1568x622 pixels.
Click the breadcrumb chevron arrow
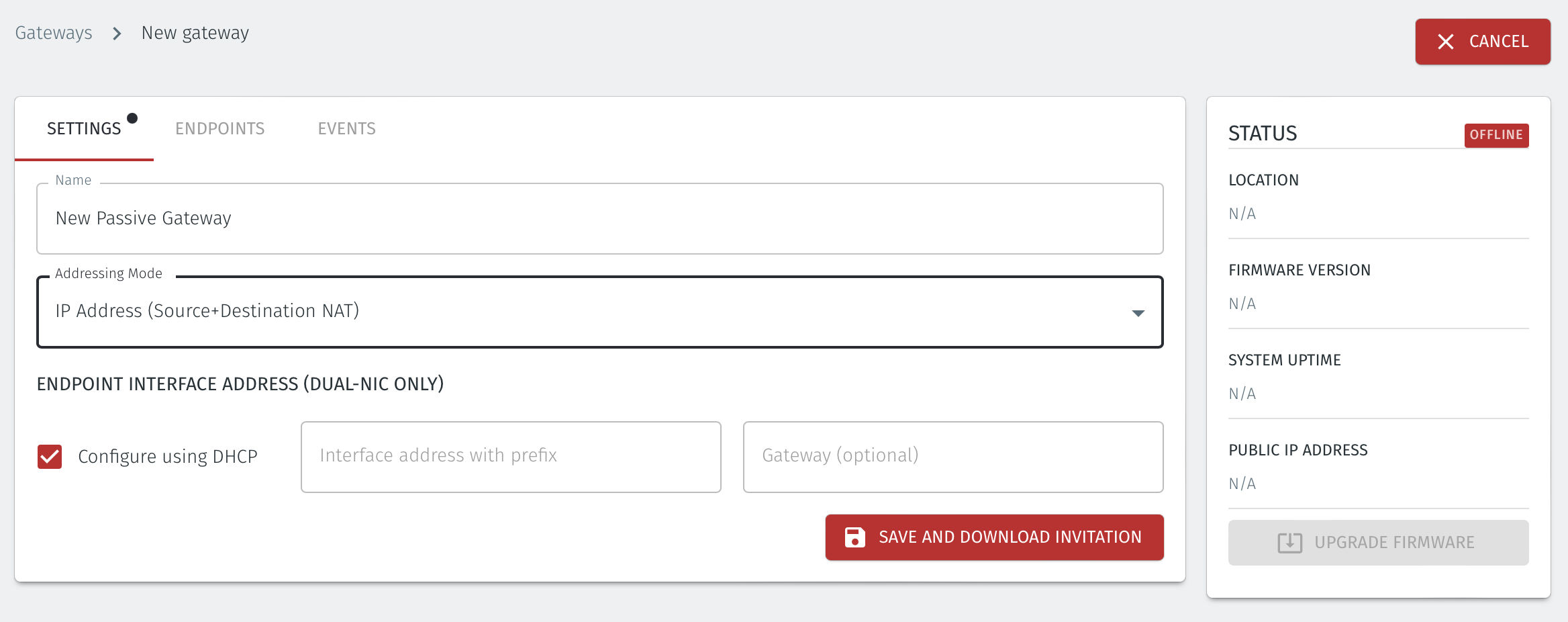click(117, 33)
